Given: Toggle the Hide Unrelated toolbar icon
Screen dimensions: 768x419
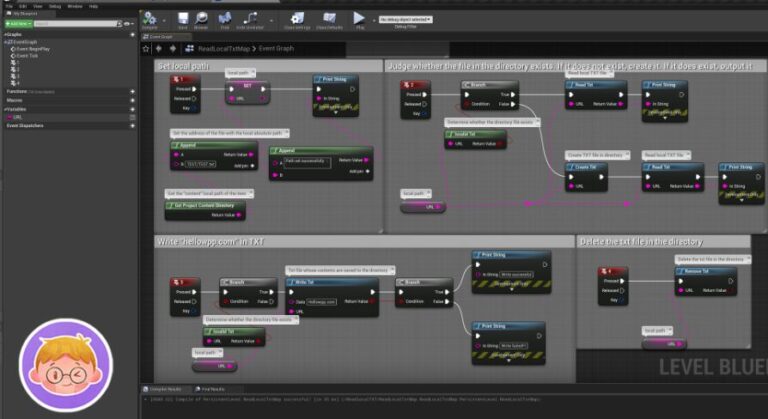Looking at the screenshot, I should [250, 18].
